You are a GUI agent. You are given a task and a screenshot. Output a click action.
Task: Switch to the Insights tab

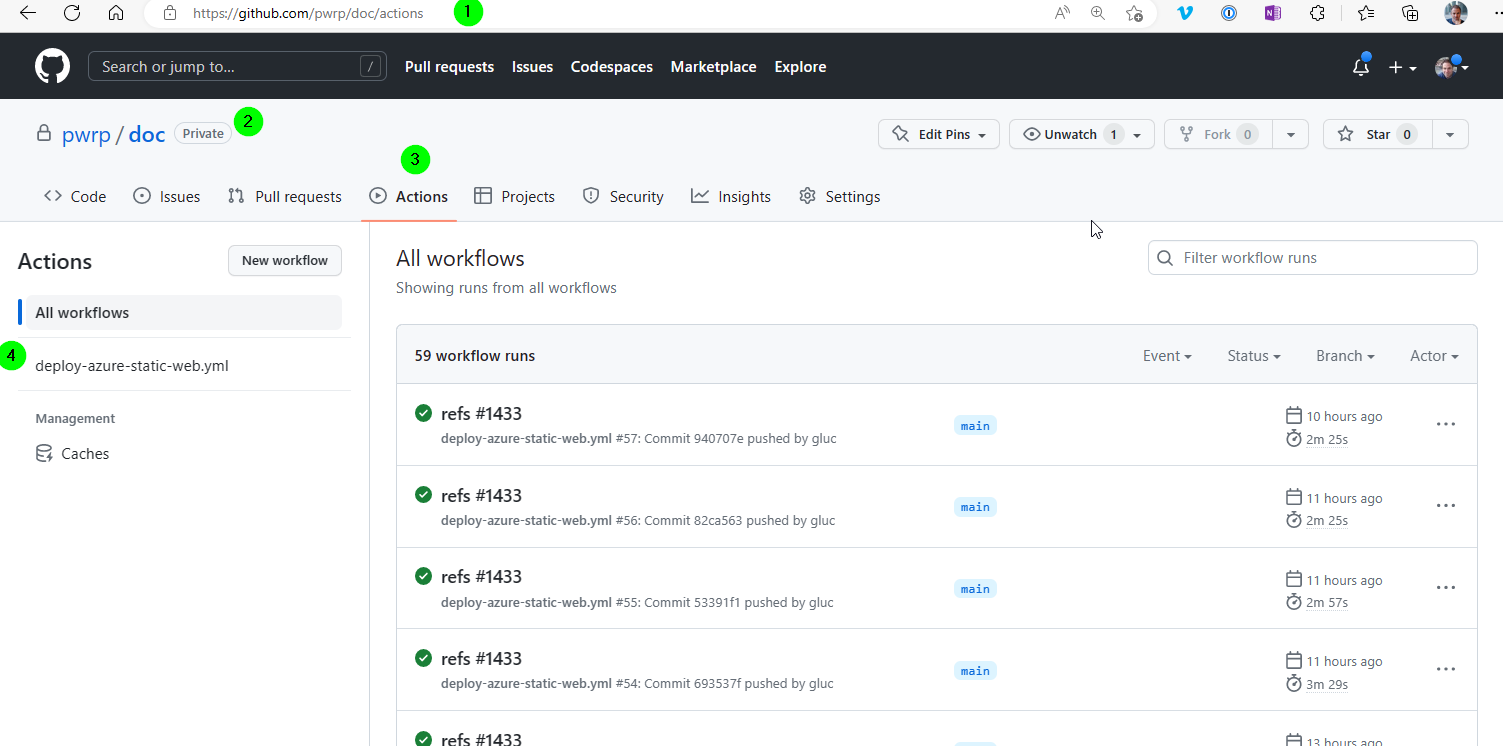[x=731, y=196]
